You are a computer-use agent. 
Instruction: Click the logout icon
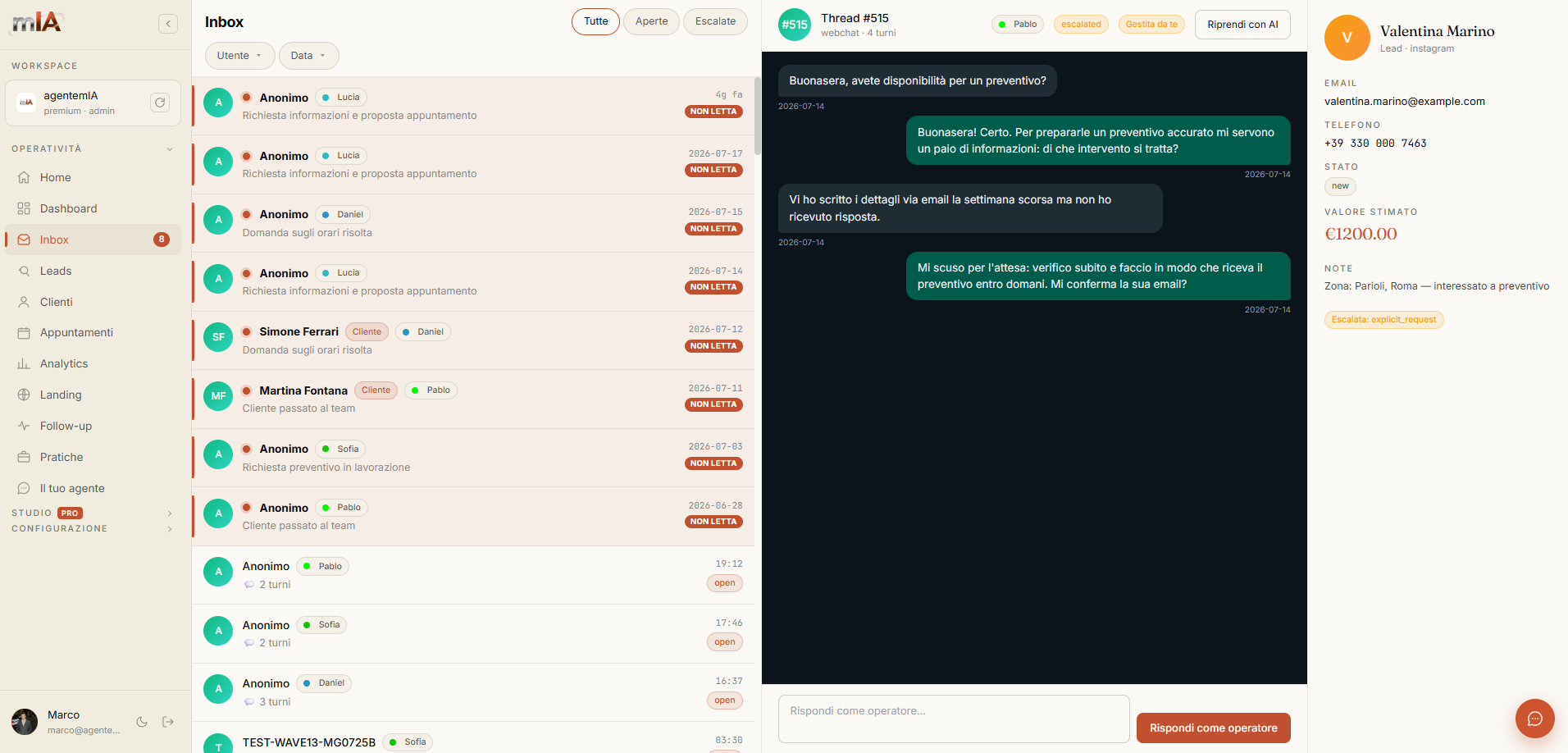click(x=168, y=722)
